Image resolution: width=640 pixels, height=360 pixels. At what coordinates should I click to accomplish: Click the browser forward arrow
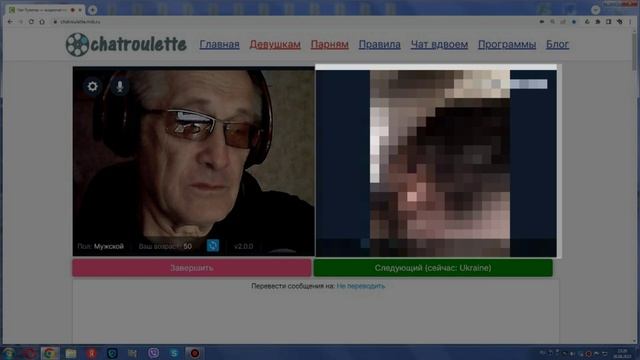(21, 22)
